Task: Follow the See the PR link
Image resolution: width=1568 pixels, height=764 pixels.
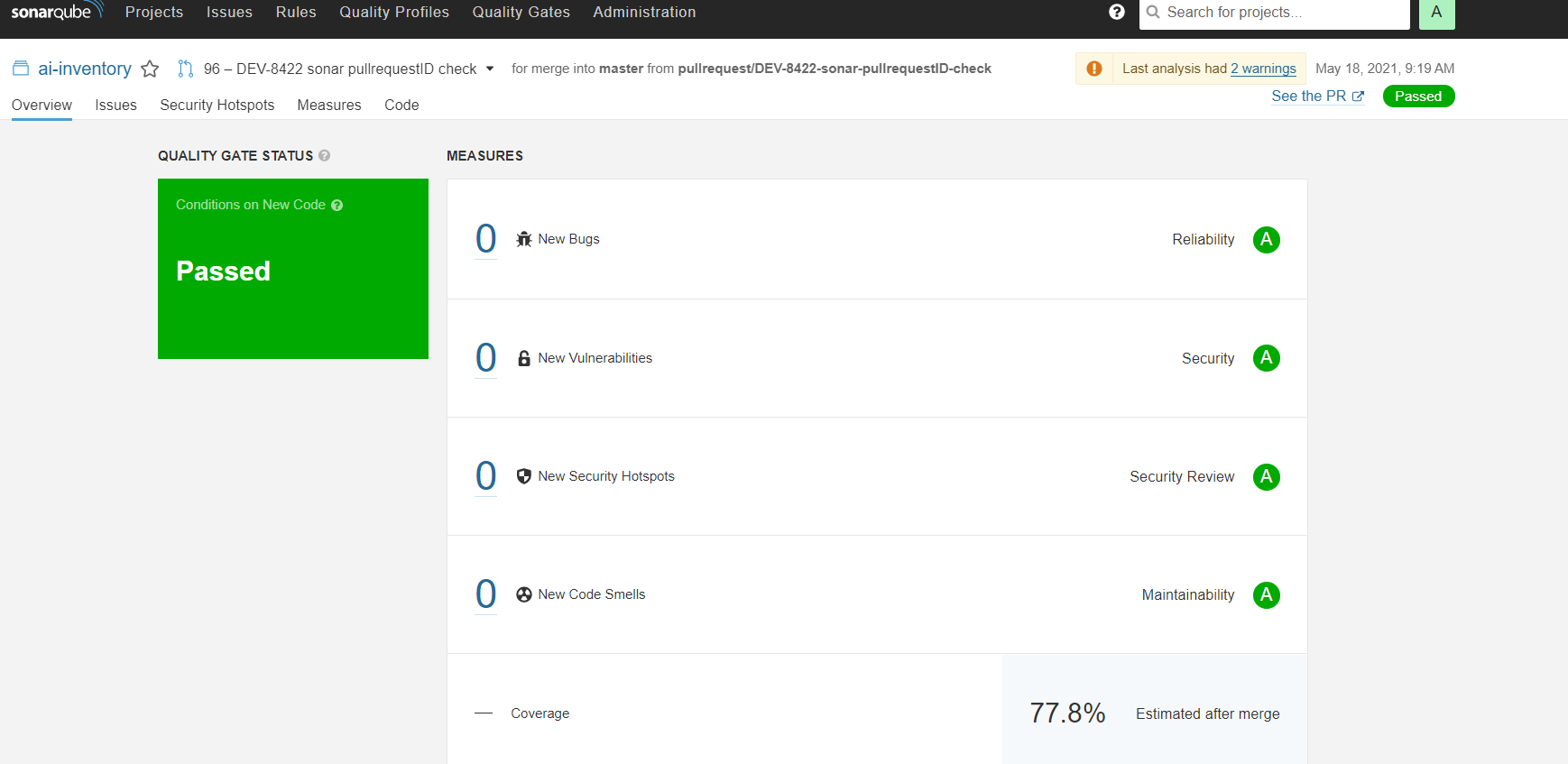Action: (1317, 97)
